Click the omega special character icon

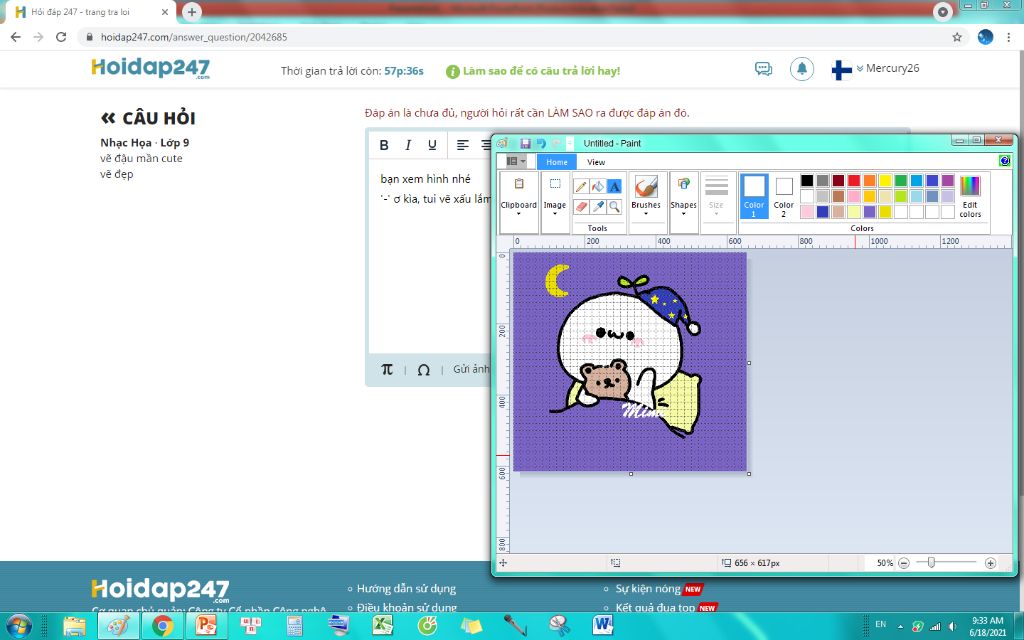click(423, 370)
